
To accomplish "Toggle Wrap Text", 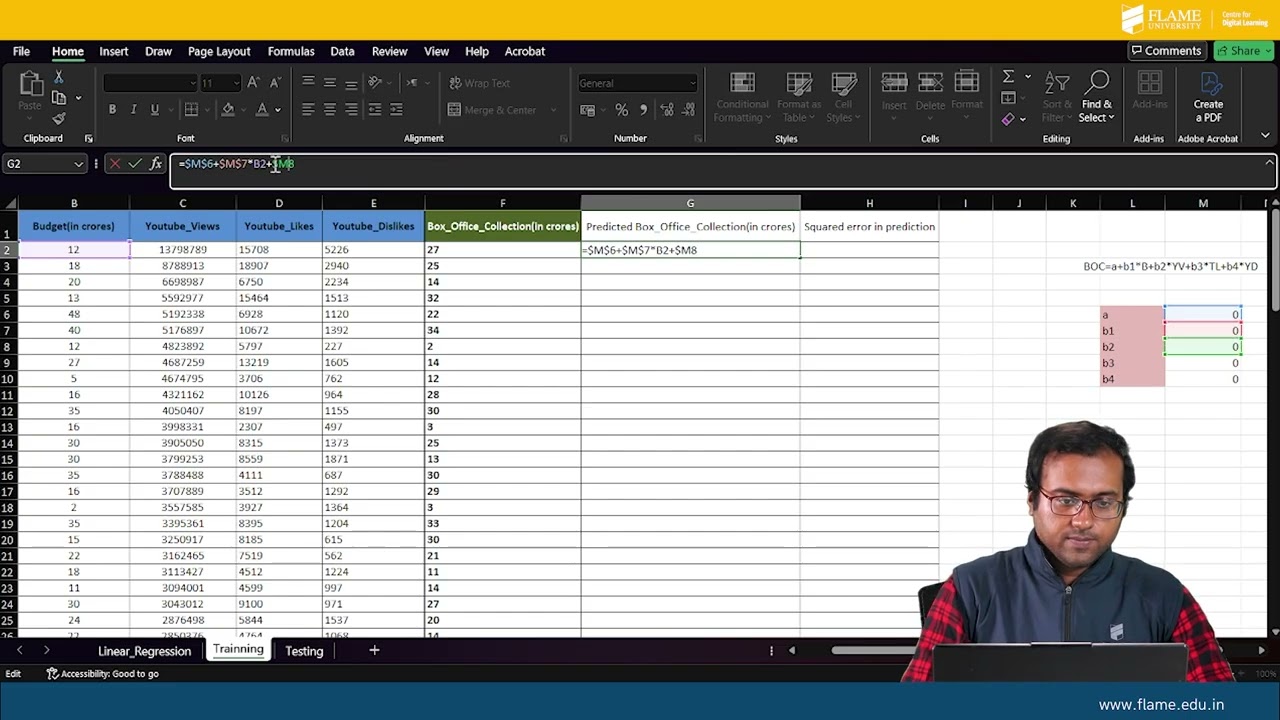I will click(479, 83).
